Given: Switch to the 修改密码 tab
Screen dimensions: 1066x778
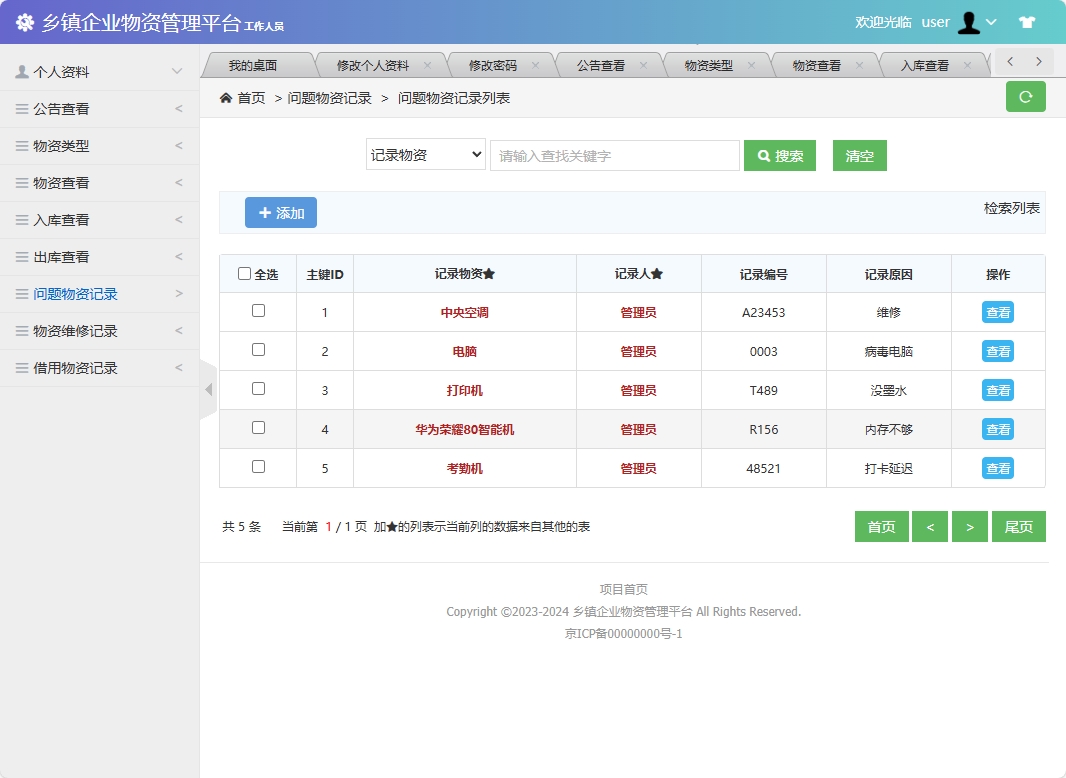Looking at the screenshot, I should [495, 62].
